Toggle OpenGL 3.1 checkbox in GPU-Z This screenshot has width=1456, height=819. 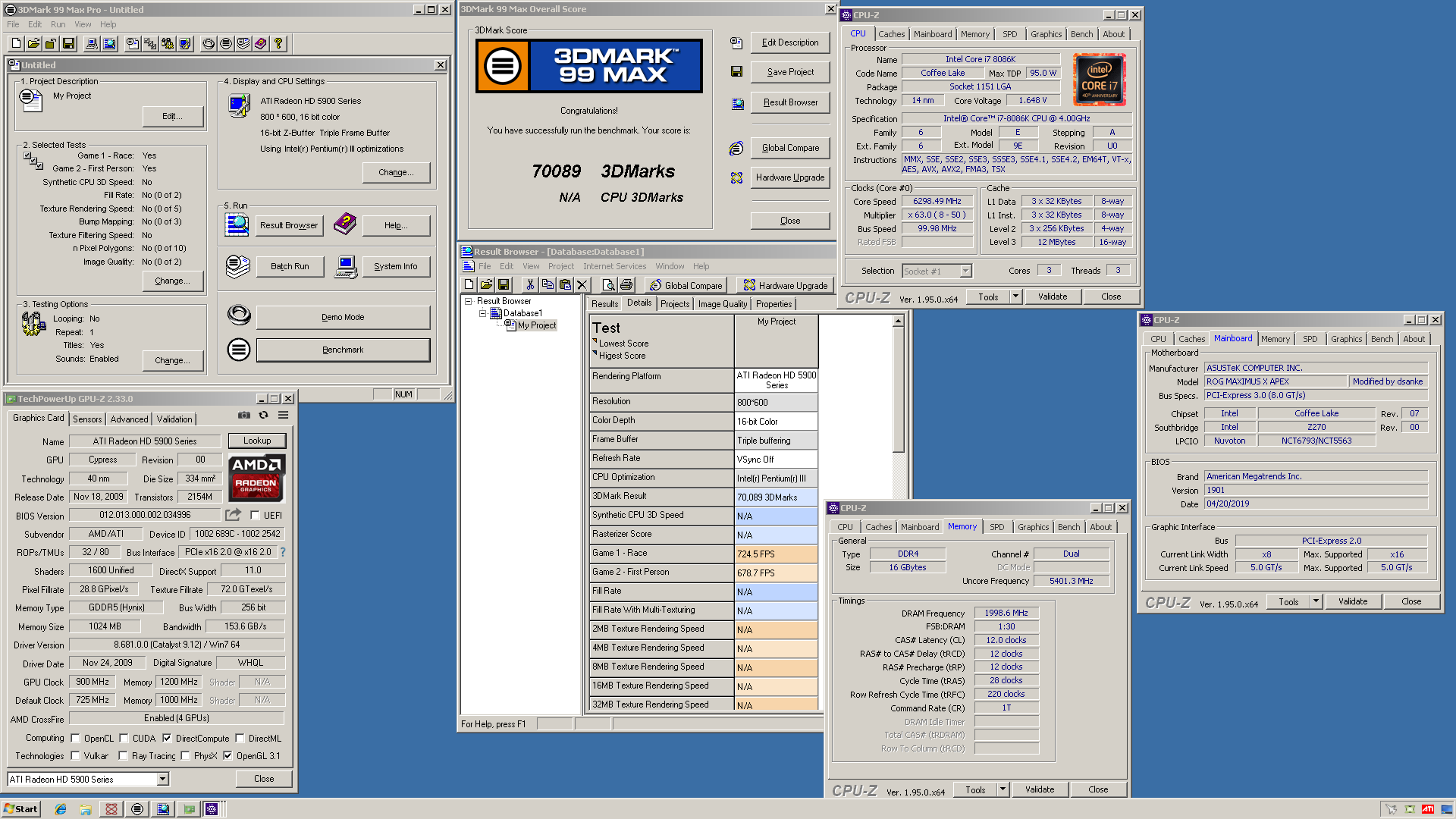pos(227,755)
